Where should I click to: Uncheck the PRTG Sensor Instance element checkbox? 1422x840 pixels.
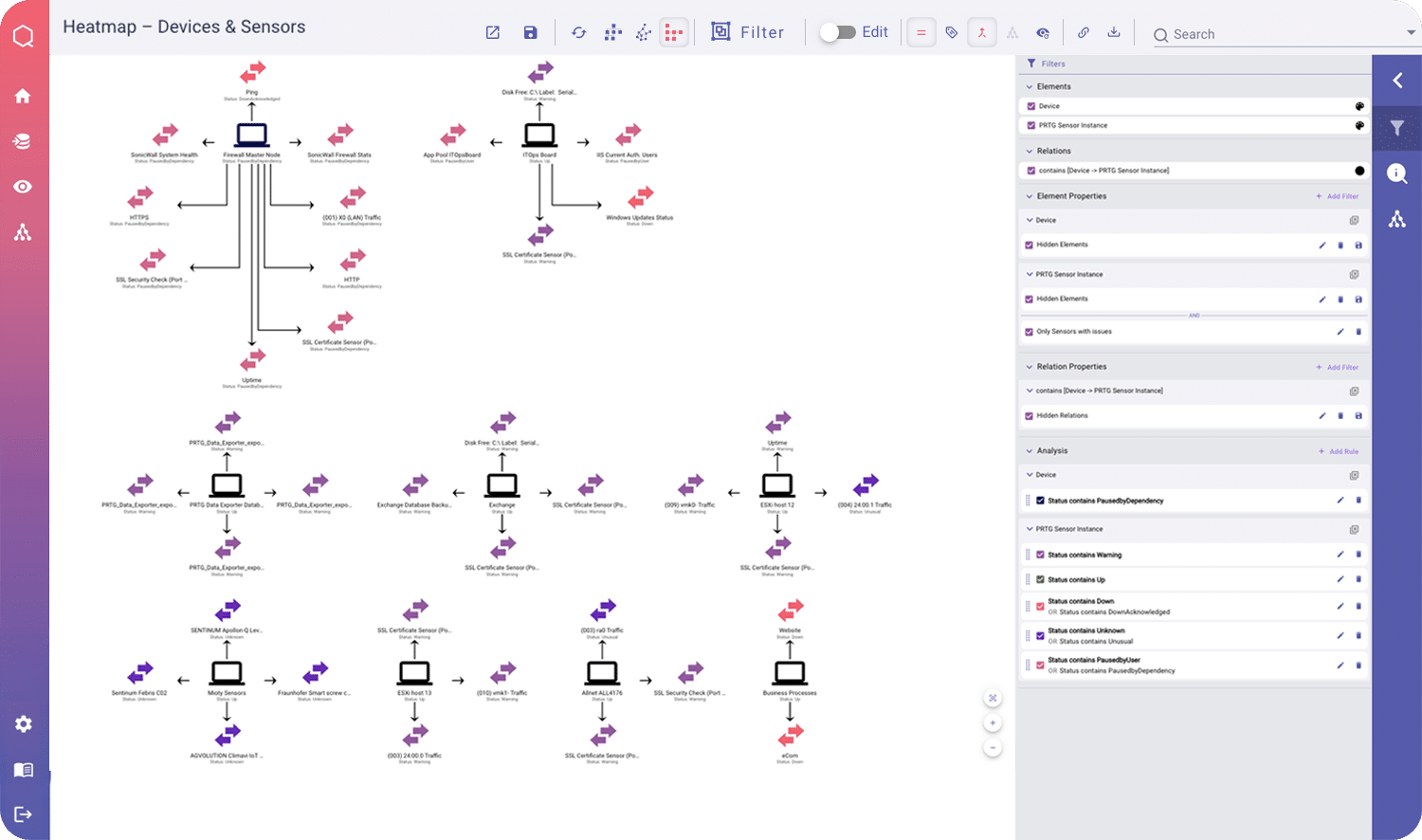pyautogui.click(x=1031, y=125)
